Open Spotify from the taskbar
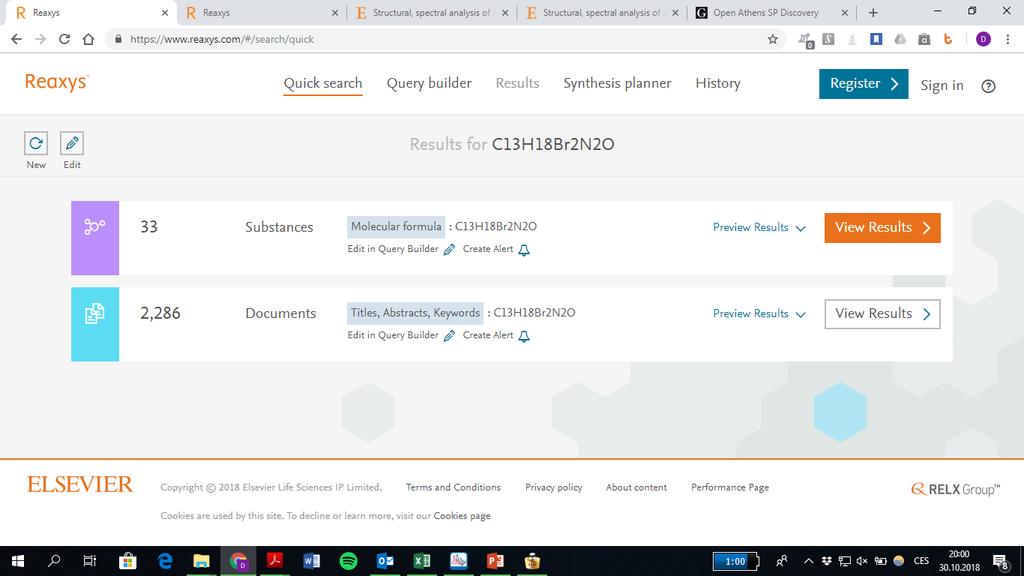 click(x=348, y=561)
